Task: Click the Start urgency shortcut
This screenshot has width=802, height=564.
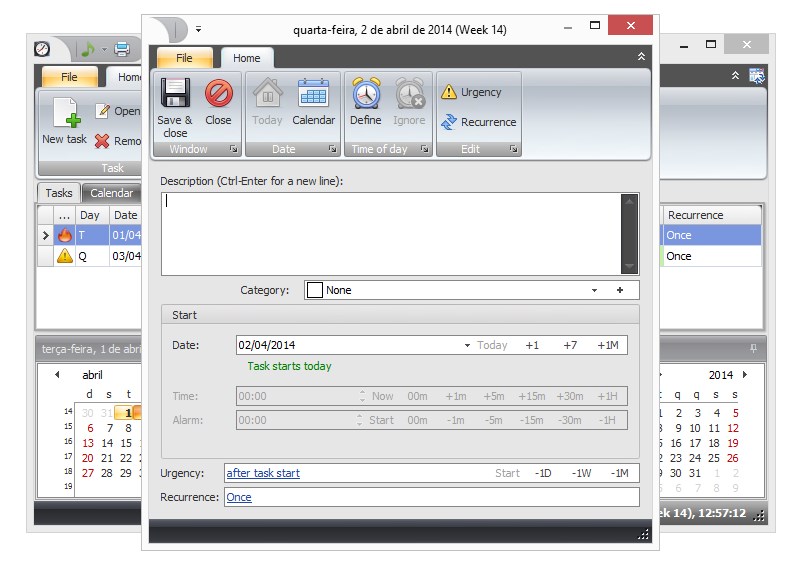Action: [x=507, y=473]
